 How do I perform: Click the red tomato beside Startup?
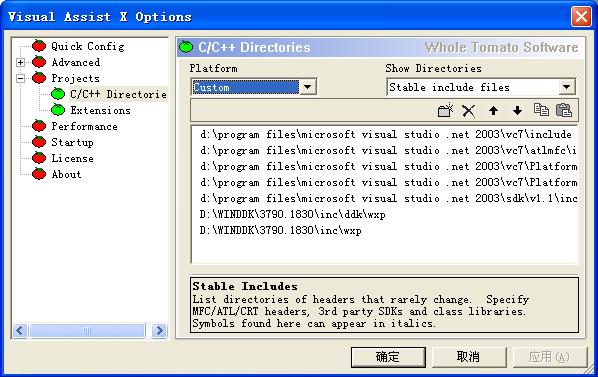point(39,142)
